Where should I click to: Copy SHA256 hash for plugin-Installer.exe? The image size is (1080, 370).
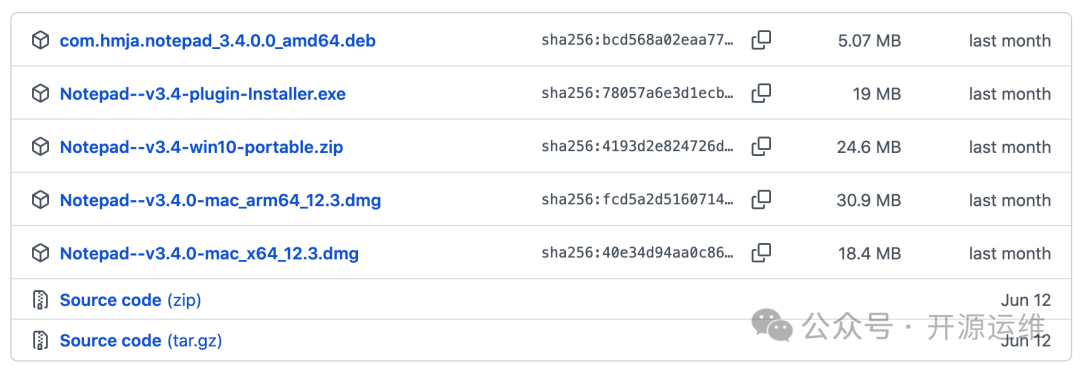[x=761, y=93]
